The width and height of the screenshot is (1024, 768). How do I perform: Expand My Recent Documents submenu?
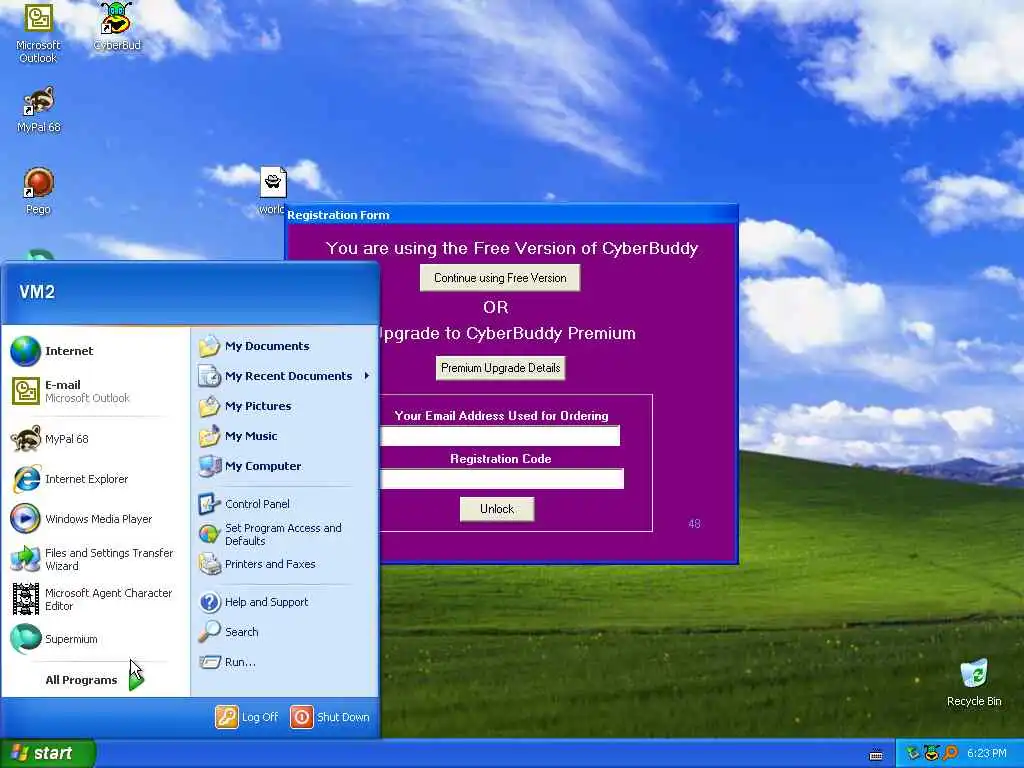tap(285, 376)
